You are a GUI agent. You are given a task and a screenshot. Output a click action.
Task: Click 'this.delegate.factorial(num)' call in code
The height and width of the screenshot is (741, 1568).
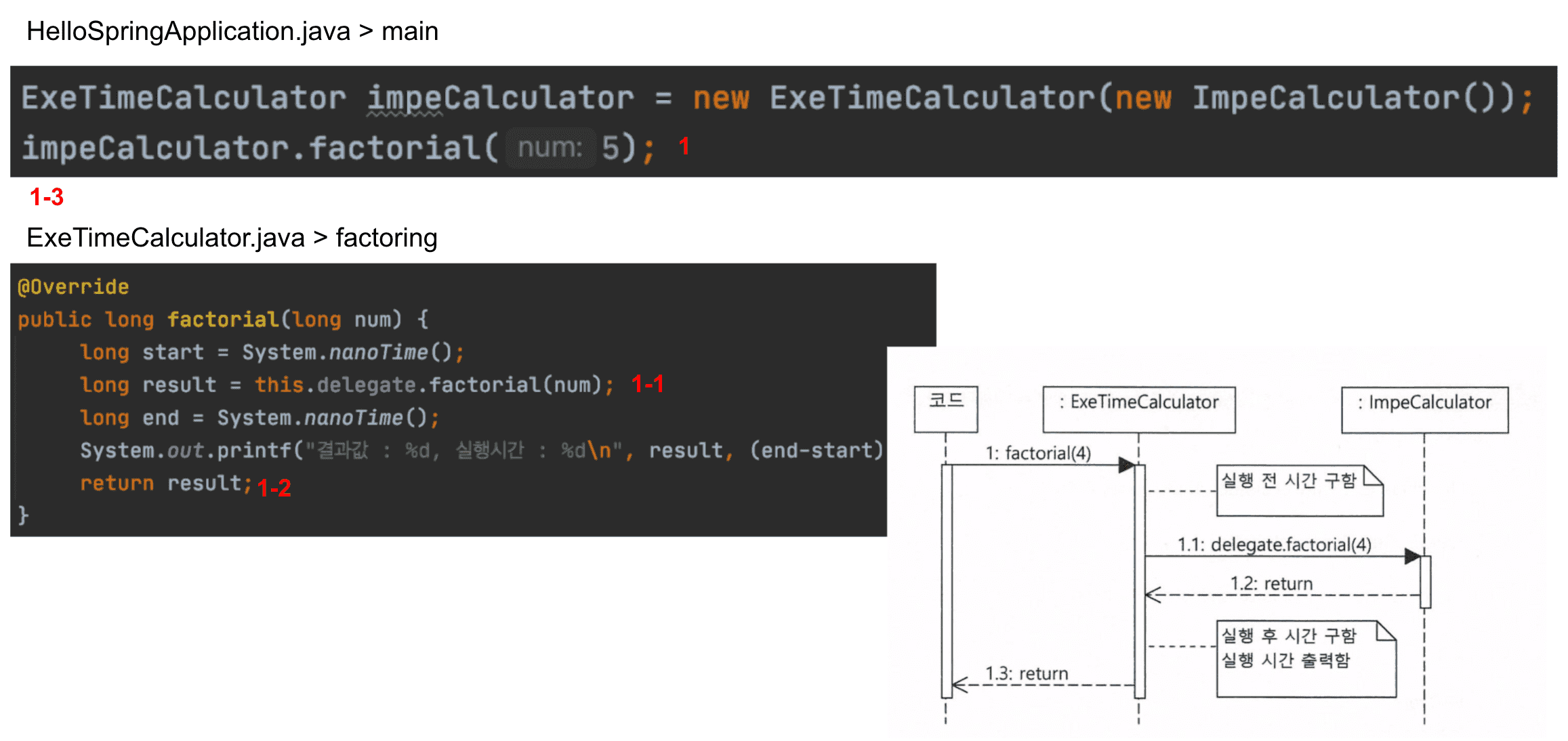click(x=428, y=385)
